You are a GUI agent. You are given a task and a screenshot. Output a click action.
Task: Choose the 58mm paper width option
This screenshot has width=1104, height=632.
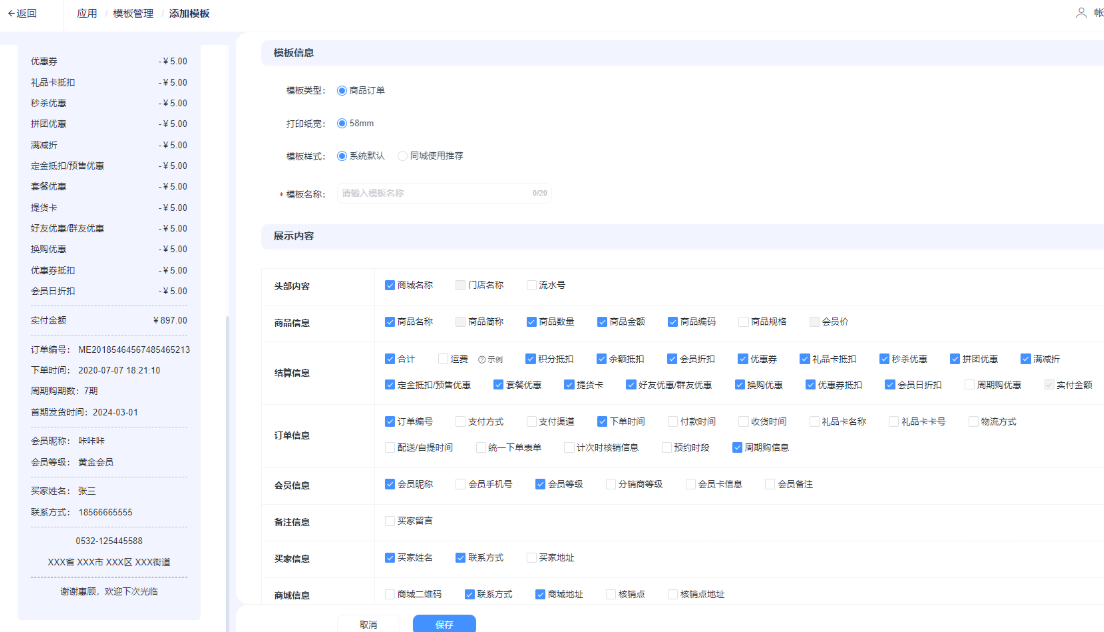pos(342,123)
